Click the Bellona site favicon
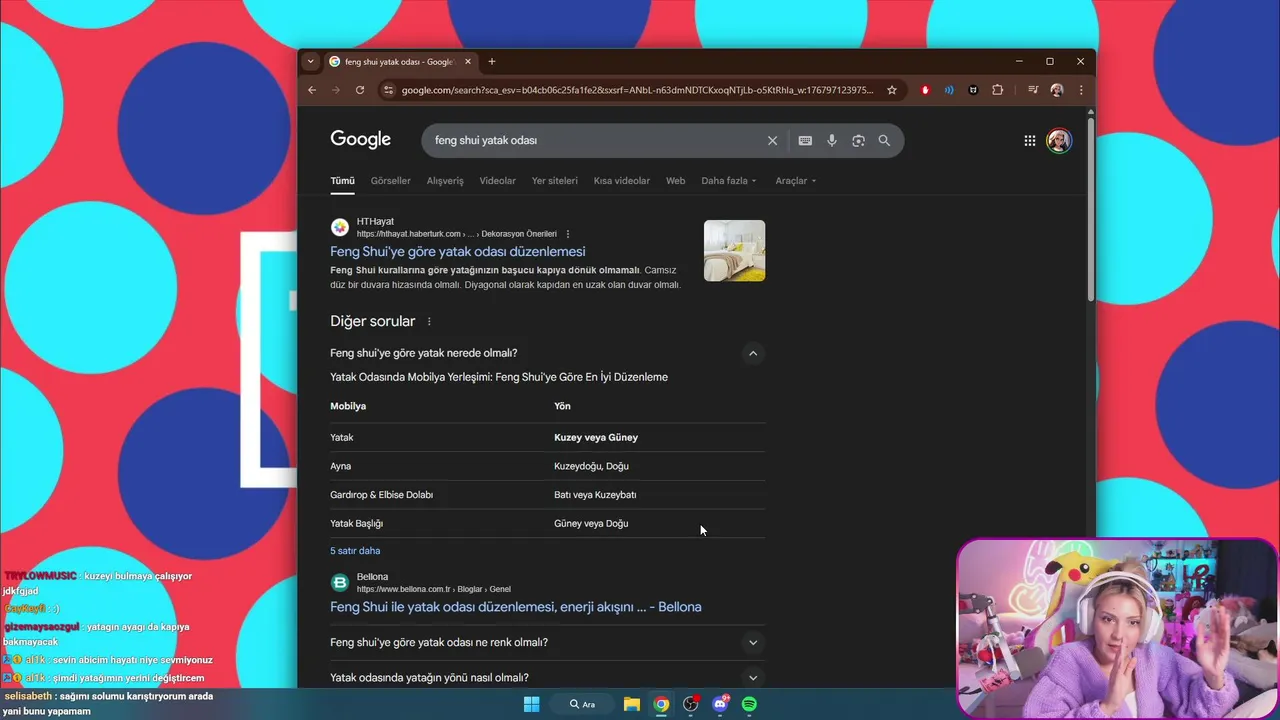Viewport: 1280px width, 720px height. (340, 582)
